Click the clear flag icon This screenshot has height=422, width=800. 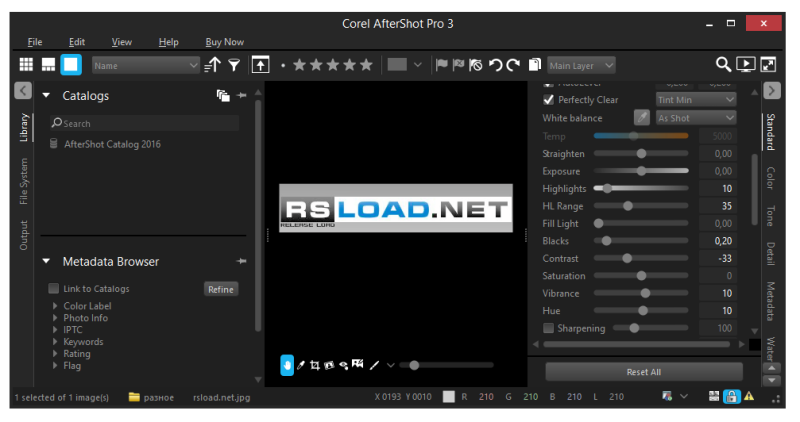coord(476,65)
